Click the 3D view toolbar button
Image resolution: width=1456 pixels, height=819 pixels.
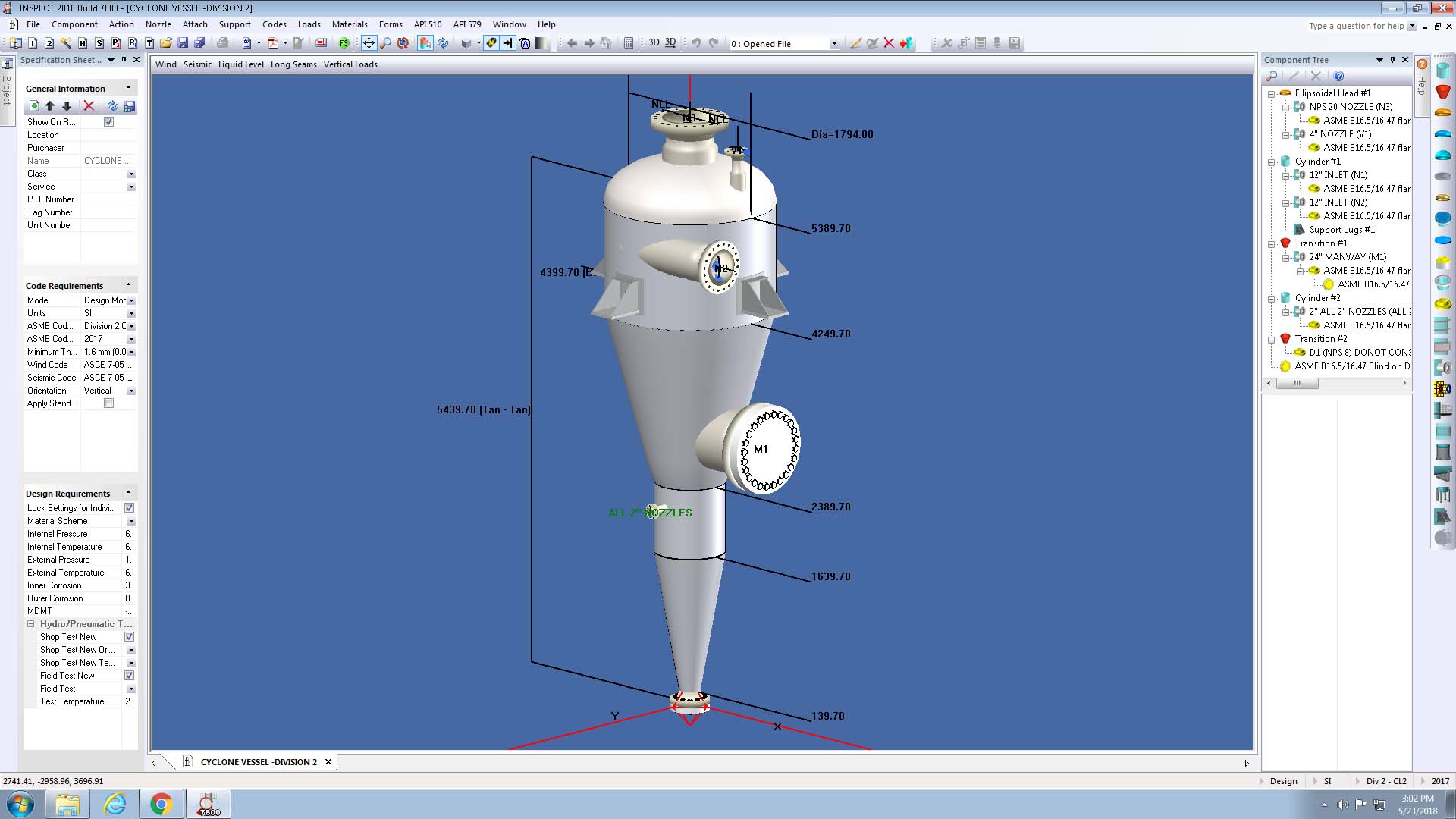(654, 43)
